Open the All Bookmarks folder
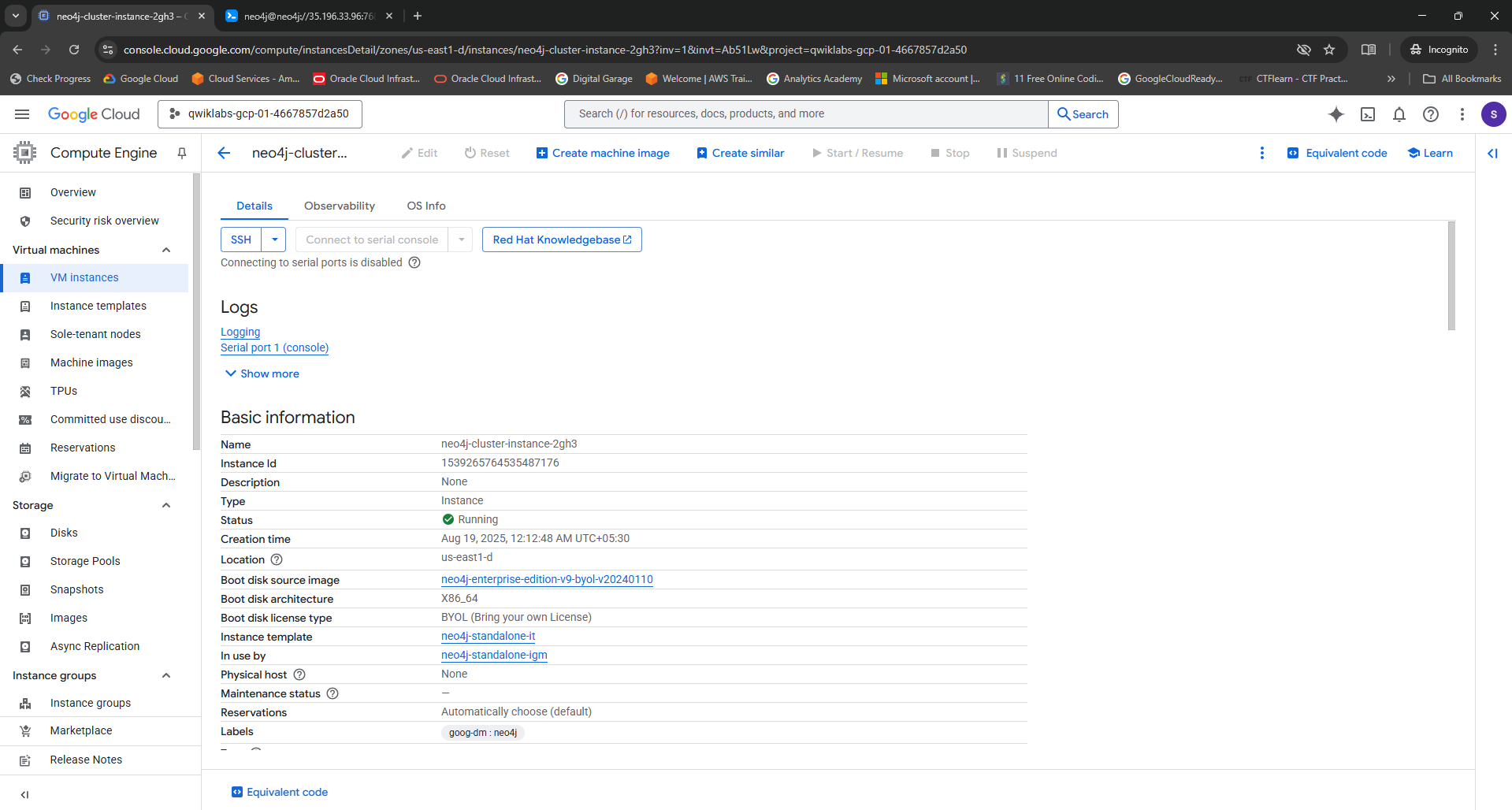The width and height of the screenshot is (1512, 810). coord(1462,79)
